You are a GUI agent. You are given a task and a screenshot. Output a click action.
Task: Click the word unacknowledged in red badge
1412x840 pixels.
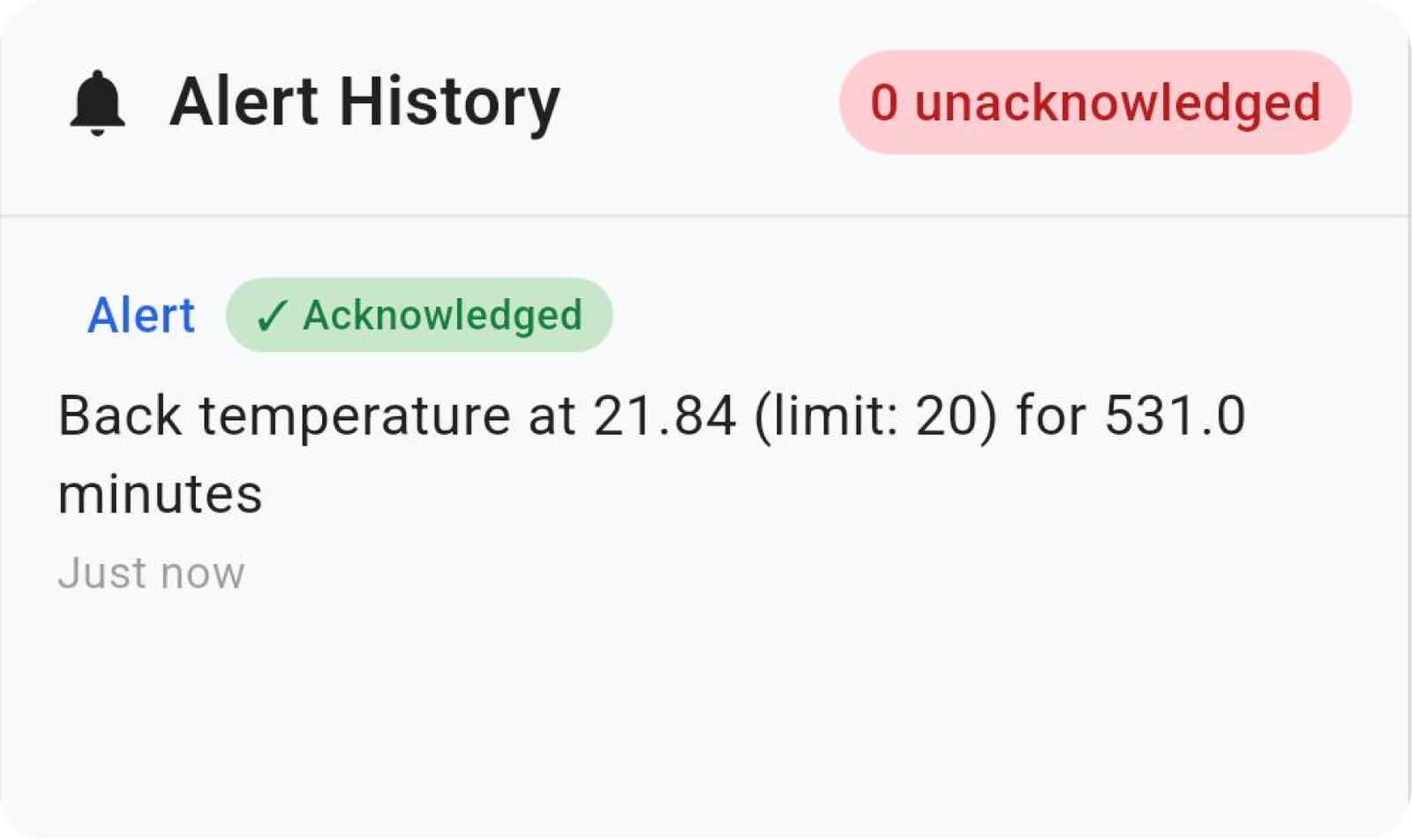1118,104
